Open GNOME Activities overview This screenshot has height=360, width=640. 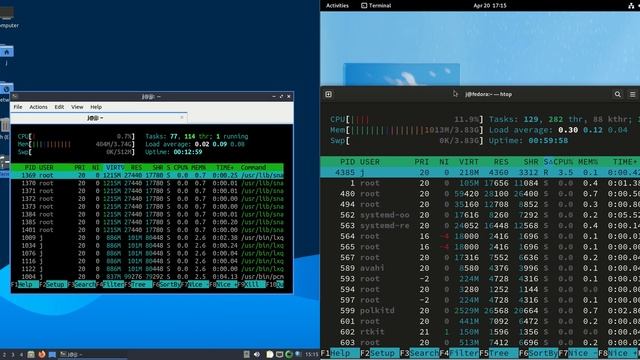pos(337,5)
